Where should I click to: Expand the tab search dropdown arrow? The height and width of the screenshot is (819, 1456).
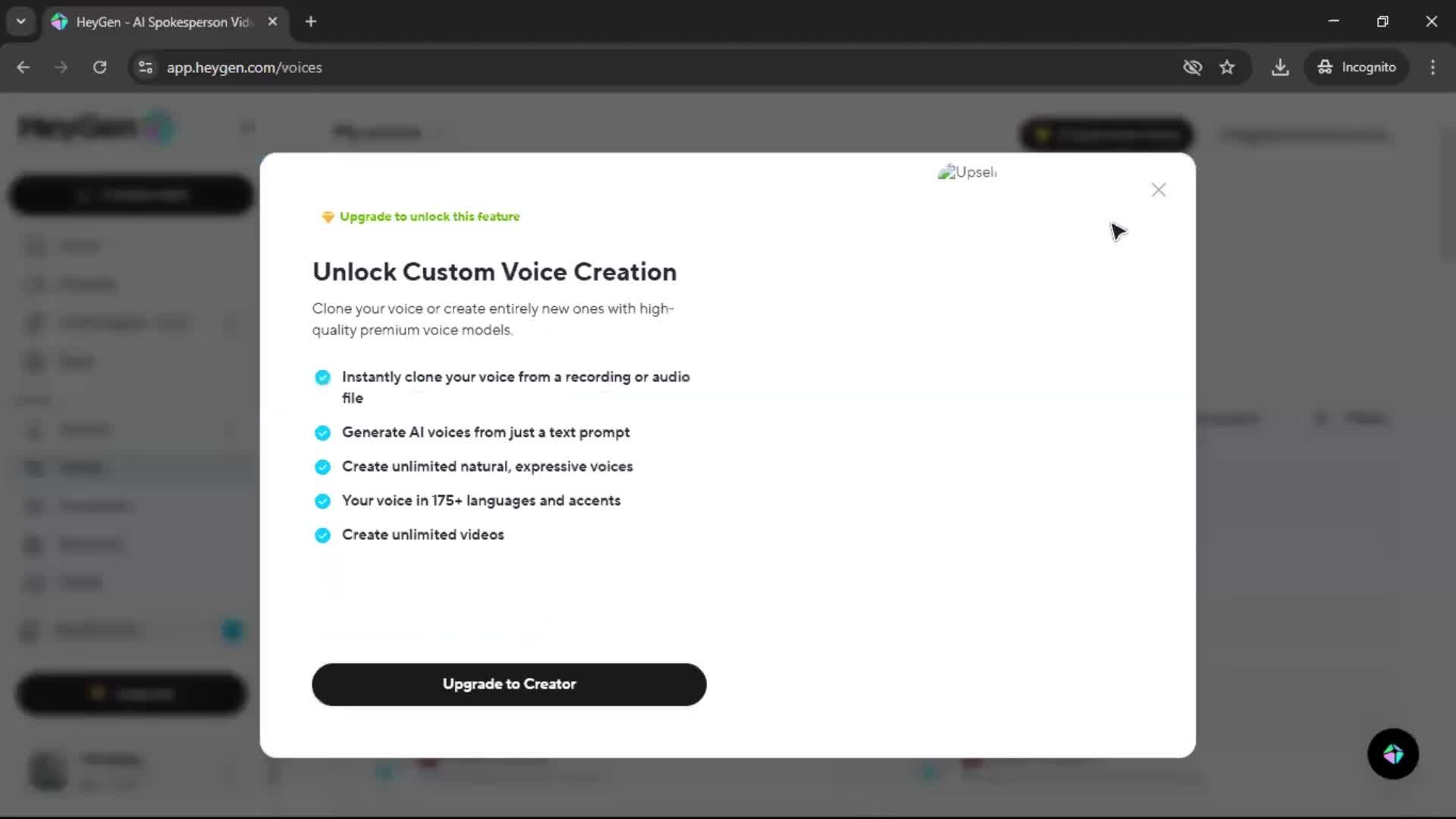pyautogui.click(x=20, y=21)
